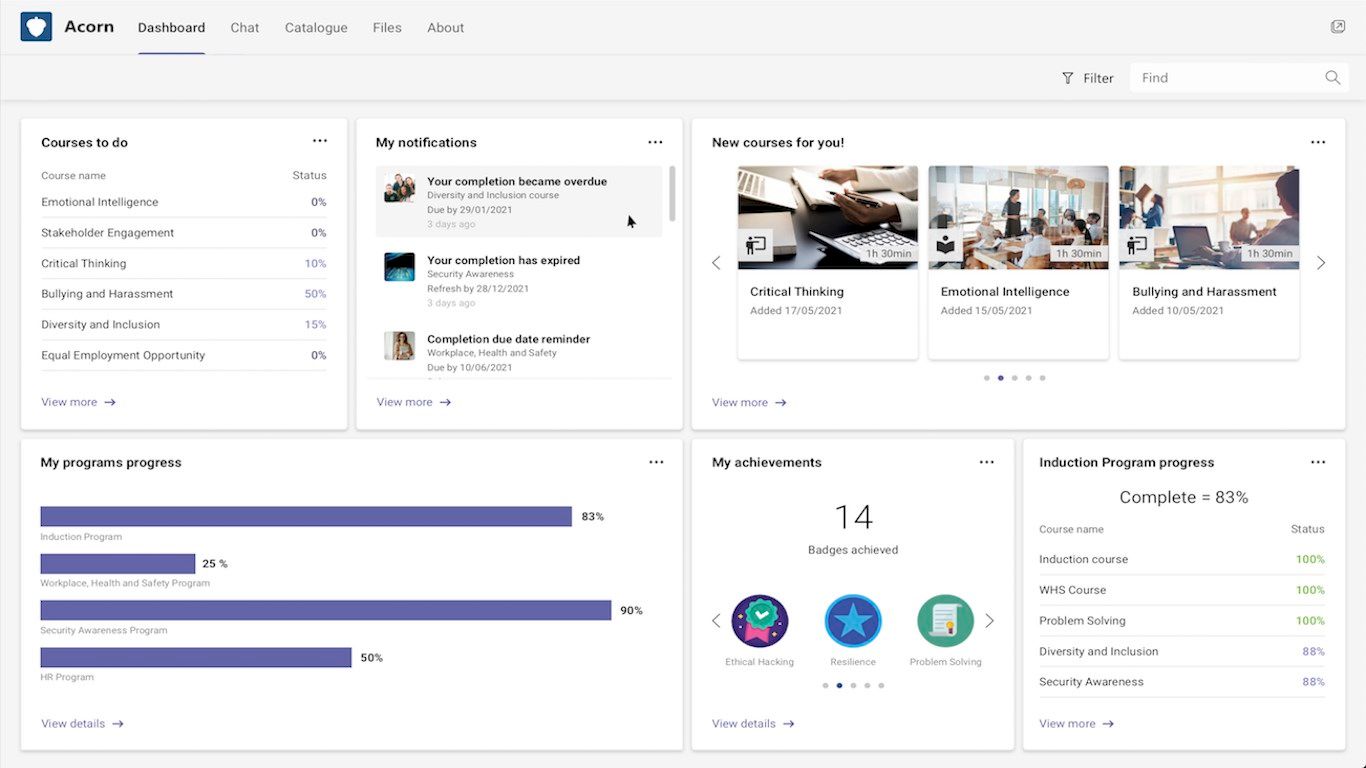Image resolution: width=1366 pixels, height=768 pixels.
Task: Click View details under My achievements
Action: (754, 723)
